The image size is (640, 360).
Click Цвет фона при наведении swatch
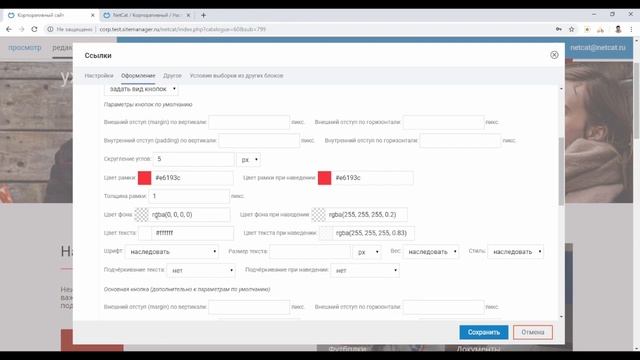pyautogui.click(x=318, y=215)
